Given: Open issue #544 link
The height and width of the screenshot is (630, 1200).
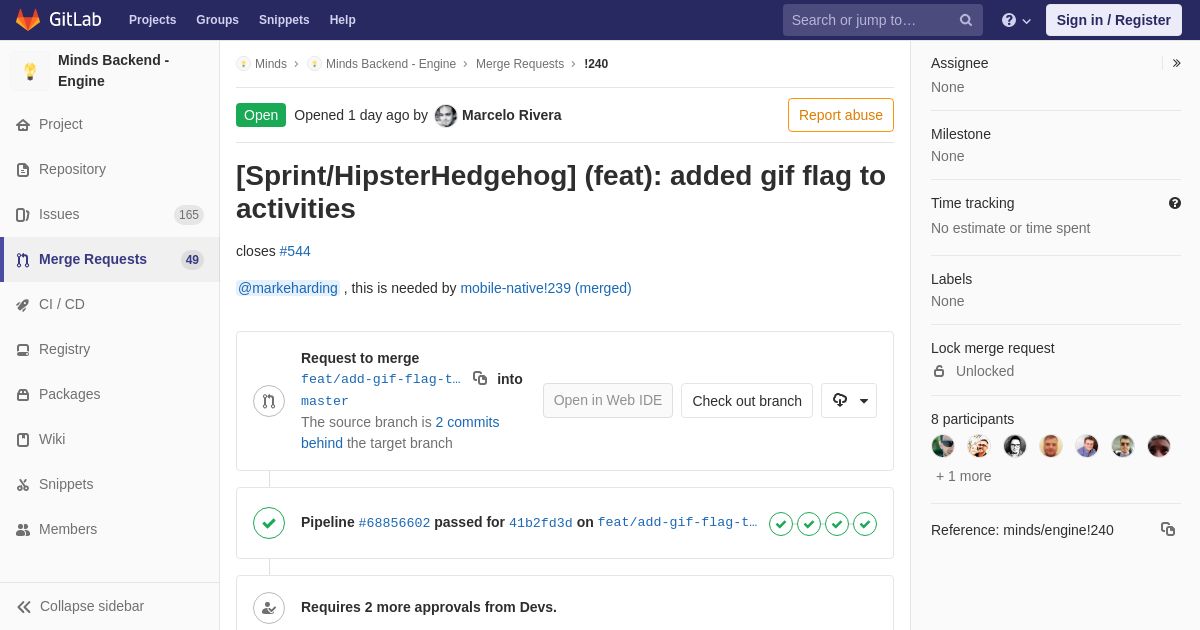Looking at the screenshot, I should [x=295, y=251].
